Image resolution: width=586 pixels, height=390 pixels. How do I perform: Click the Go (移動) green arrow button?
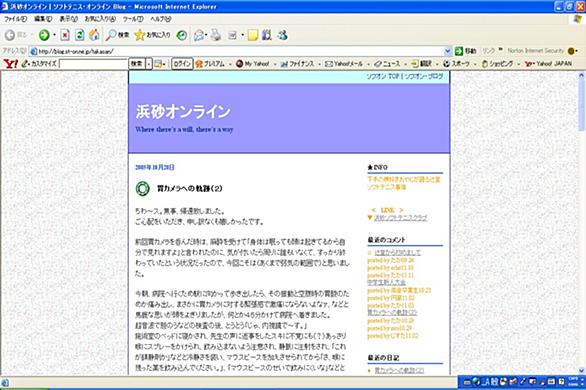(466, 51)
